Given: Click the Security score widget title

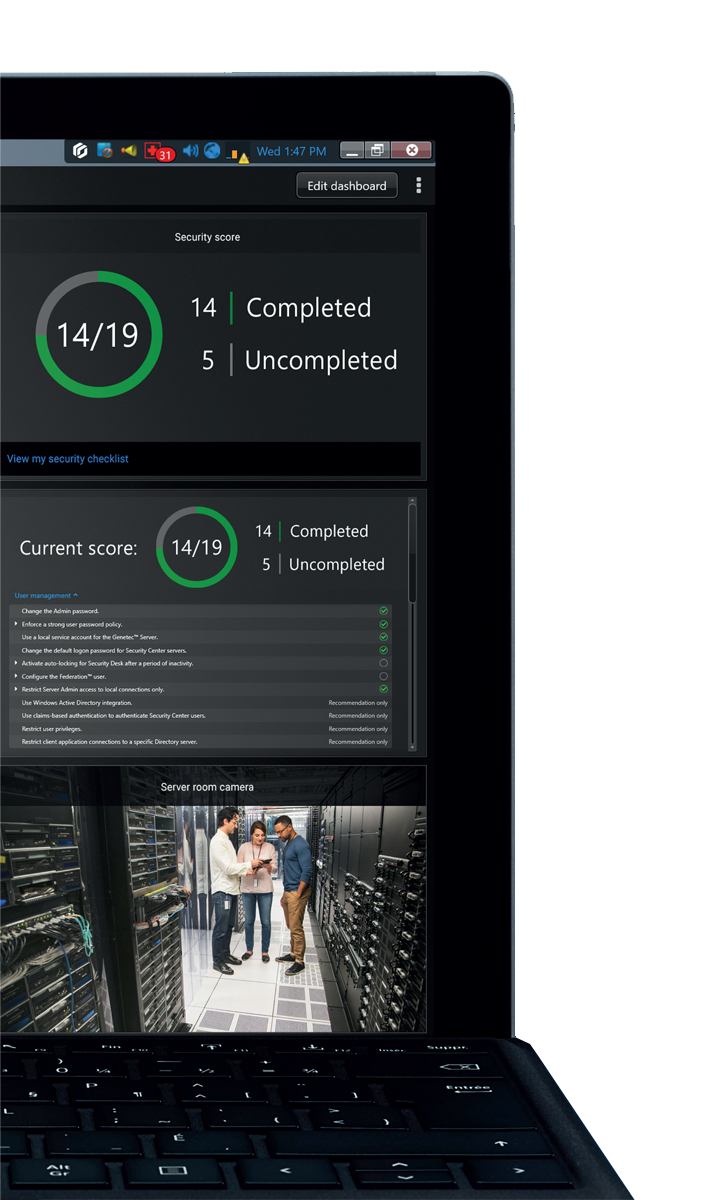Looking at the screenshot, I should pyautogui.click(x=207, y=237).
